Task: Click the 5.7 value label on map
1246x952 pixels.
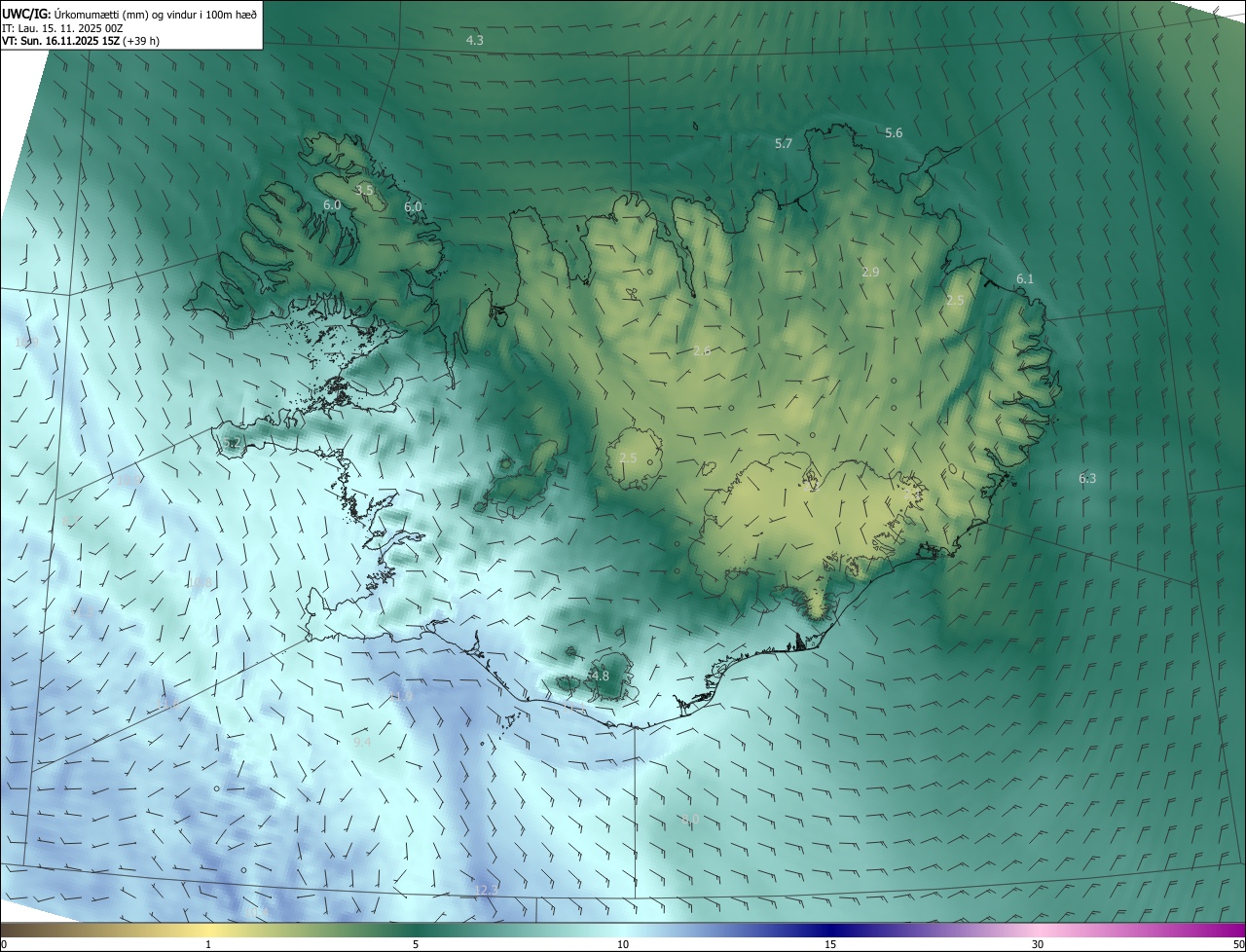Action: (784, 143)
